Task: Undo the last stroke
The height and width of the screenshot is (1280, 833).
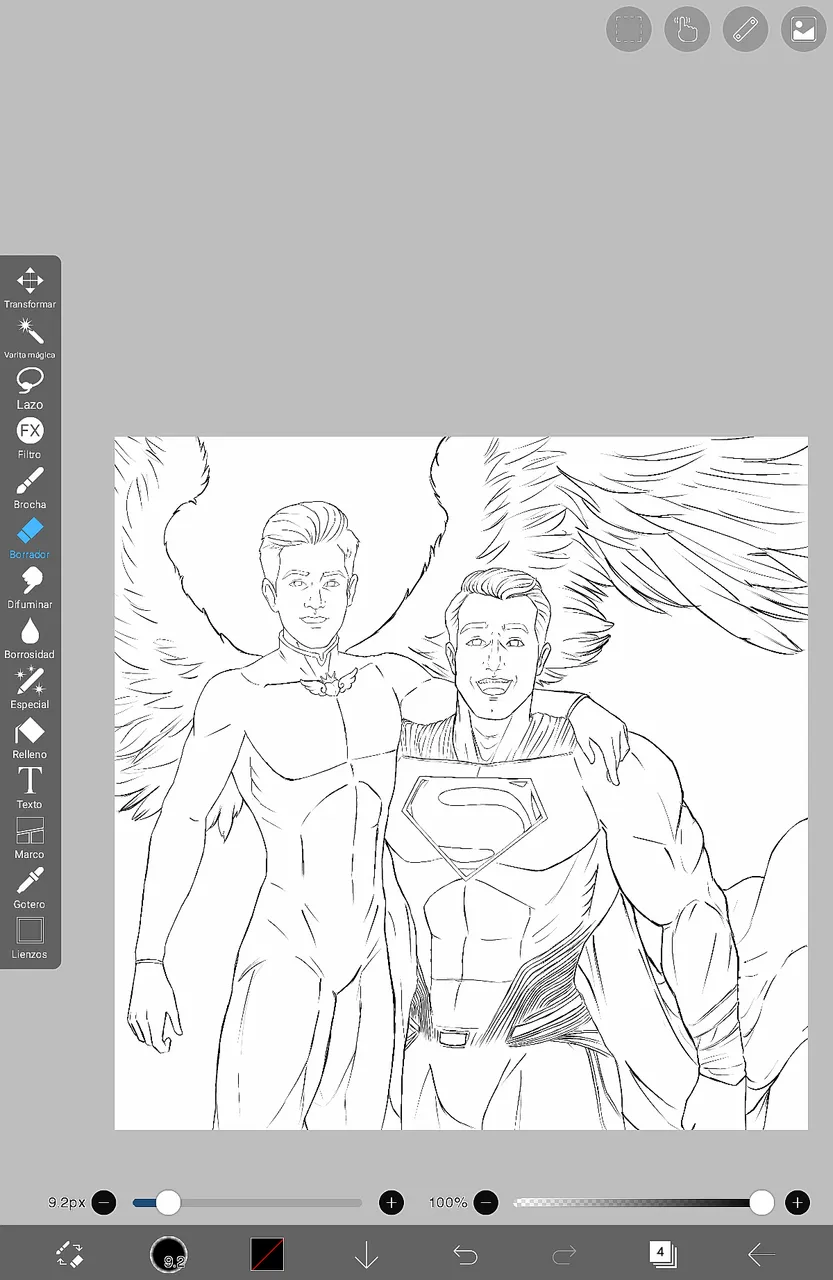Action: tap(465, 1254)
